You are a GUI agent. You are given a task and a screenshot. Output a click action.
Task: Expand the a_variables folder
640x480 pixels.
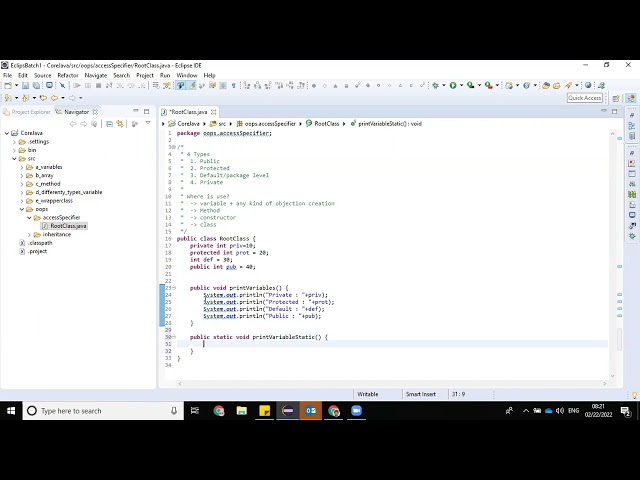[22, 167]
